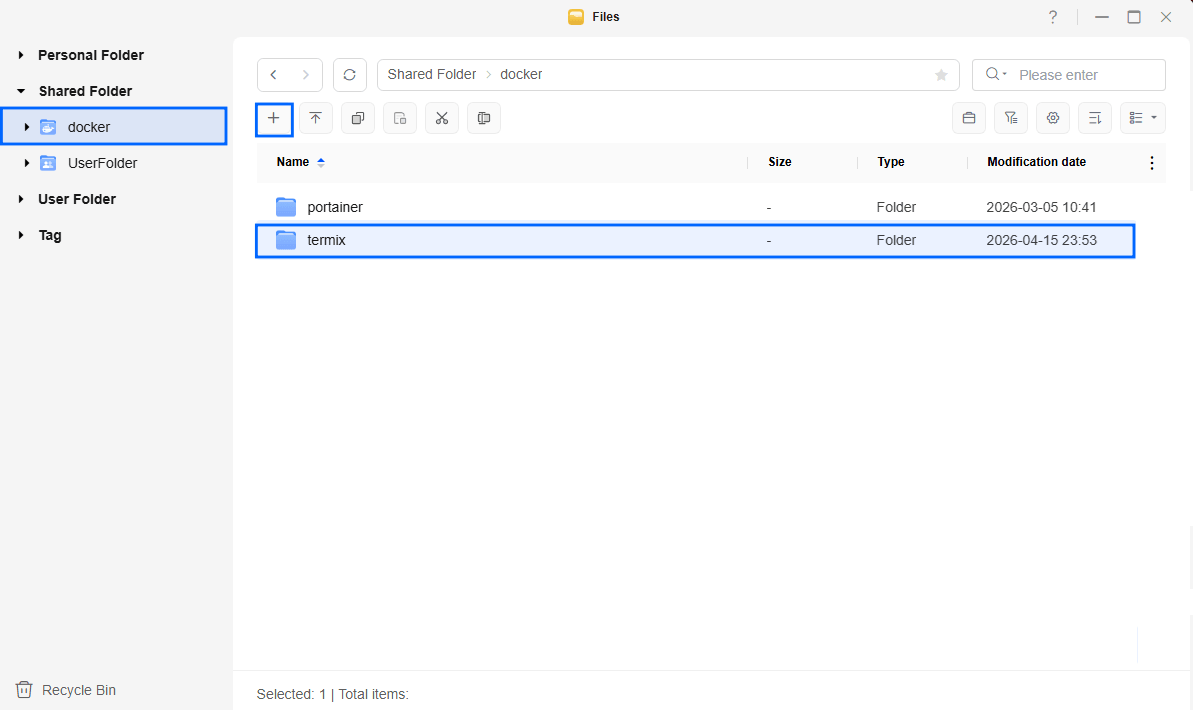Click the search input field
The image size is (1193, 710).
pos(1085,75)
